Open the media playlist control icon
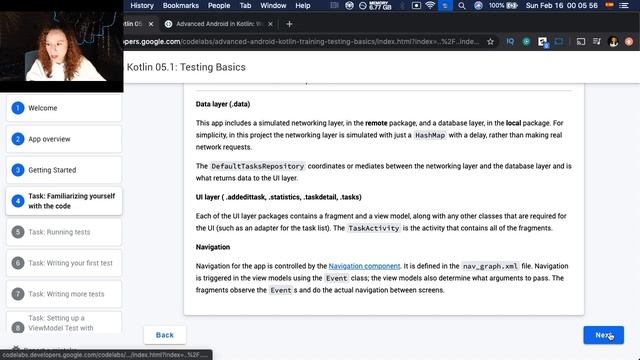Image resolution: width=640 pixels, height=360 pixels. click(x=597, y=42)
